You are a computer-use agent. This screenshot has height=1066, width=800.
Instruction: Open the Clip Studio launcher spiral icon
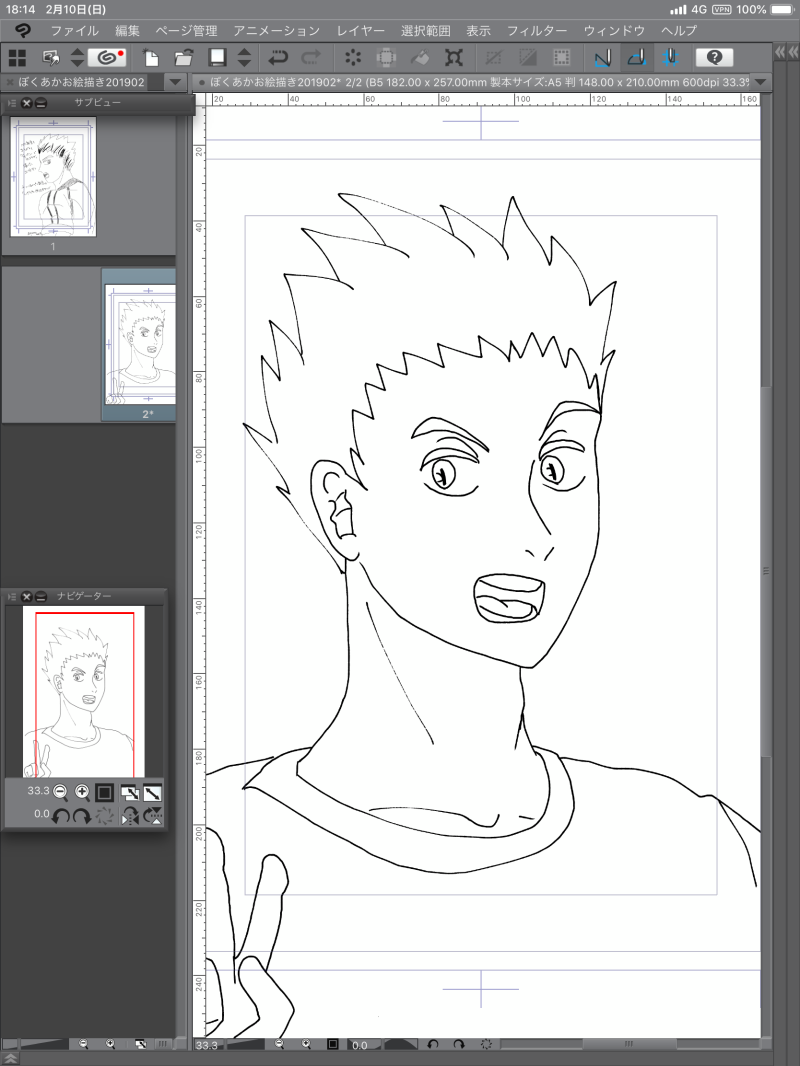tap(107, 58)
